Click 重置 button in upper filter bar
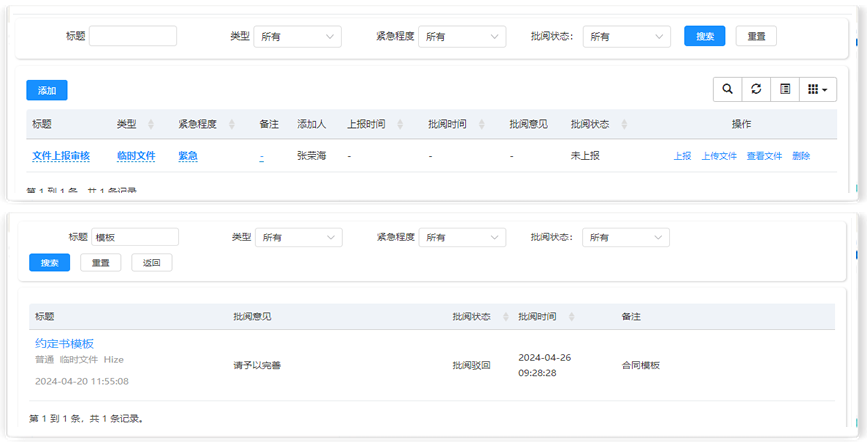The height and width of the screenshot is (446, 867). click(x=756, y=36)
